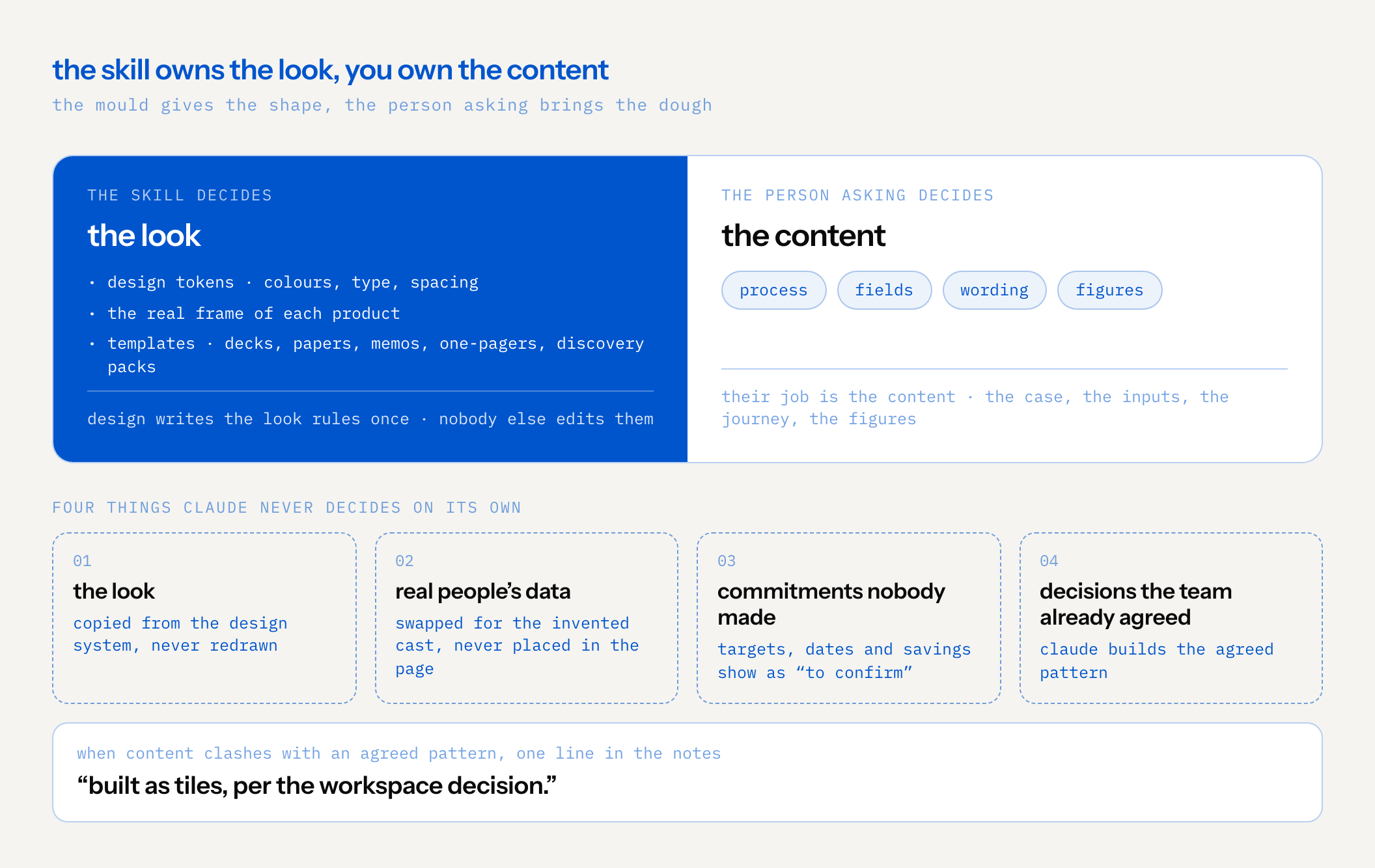Click the '02' card number
This screenshot has height=868, width=1375.
click(404, 561)
